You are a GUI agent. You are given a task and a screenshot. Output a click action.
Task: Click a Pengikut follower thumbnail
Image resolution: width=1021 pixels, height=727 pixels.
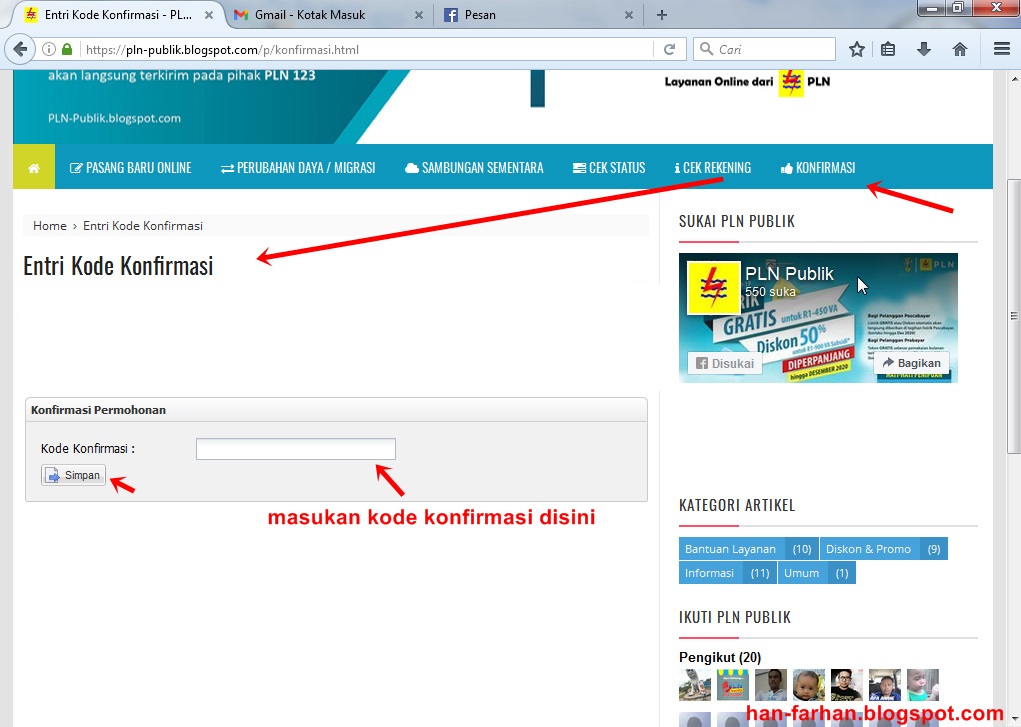pos(694,684)
